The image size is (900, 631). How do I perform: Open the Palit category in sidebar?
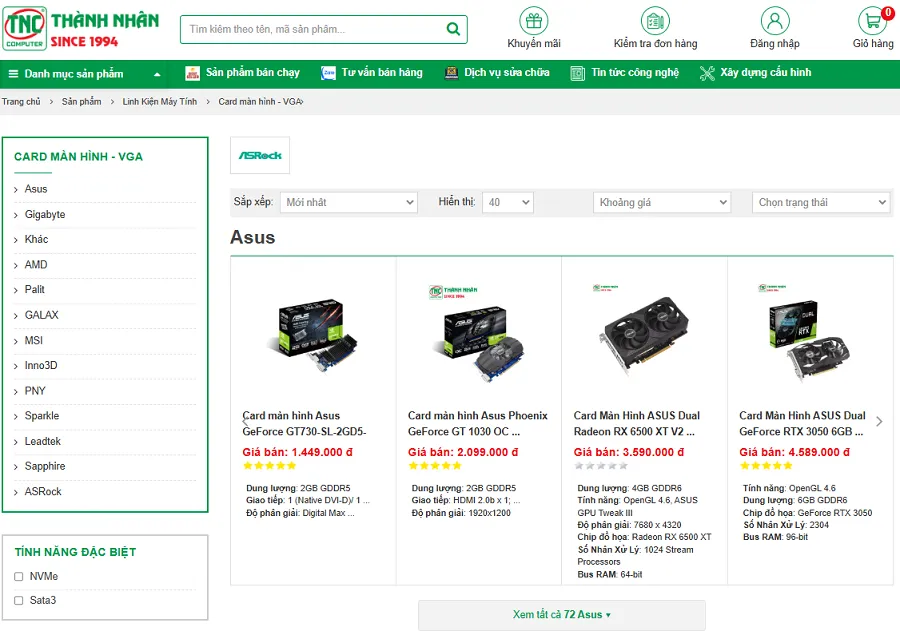34,290
